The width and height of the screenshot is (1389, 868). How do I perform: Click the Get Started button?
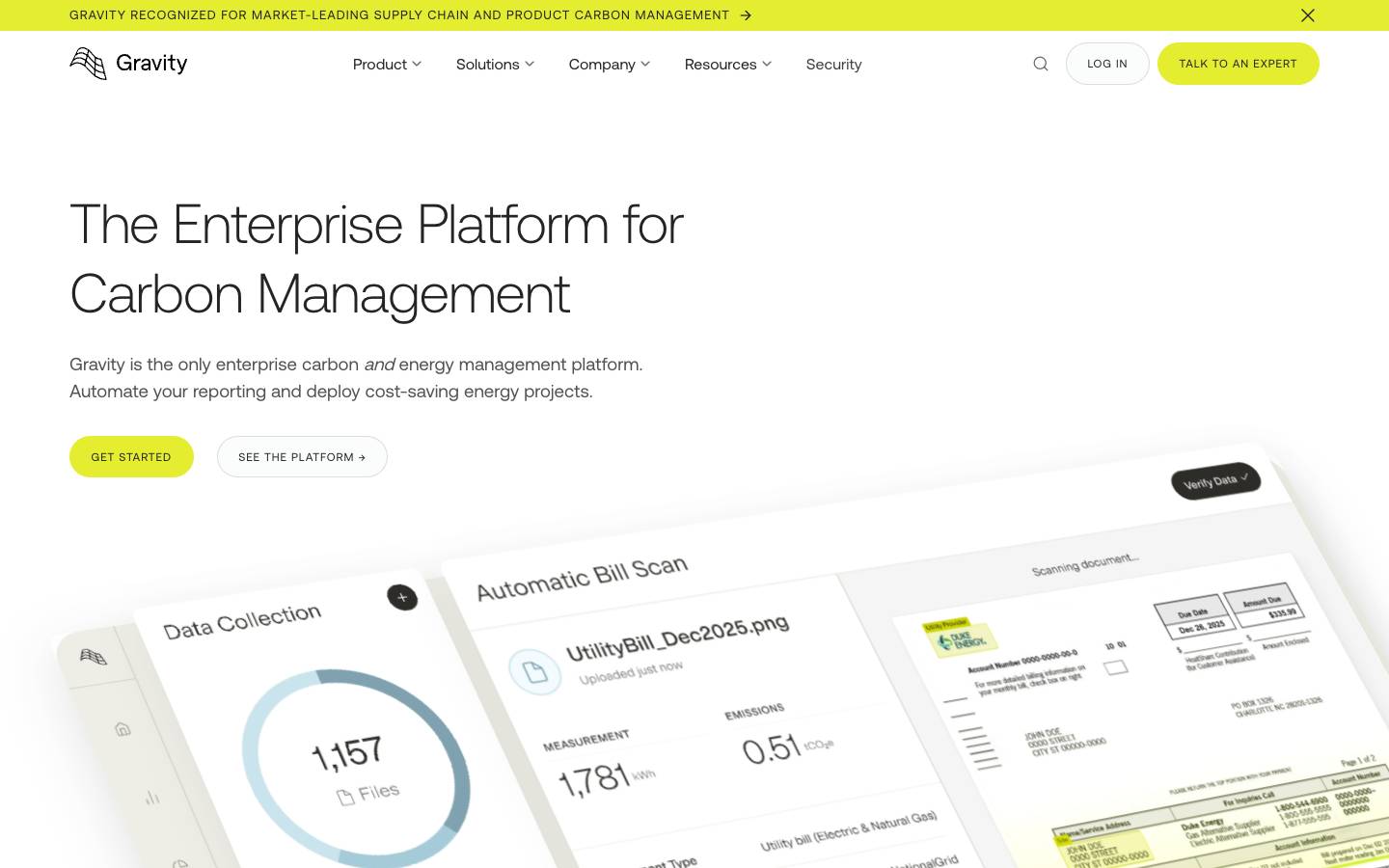pyautogui.click(x=131, y=456)
